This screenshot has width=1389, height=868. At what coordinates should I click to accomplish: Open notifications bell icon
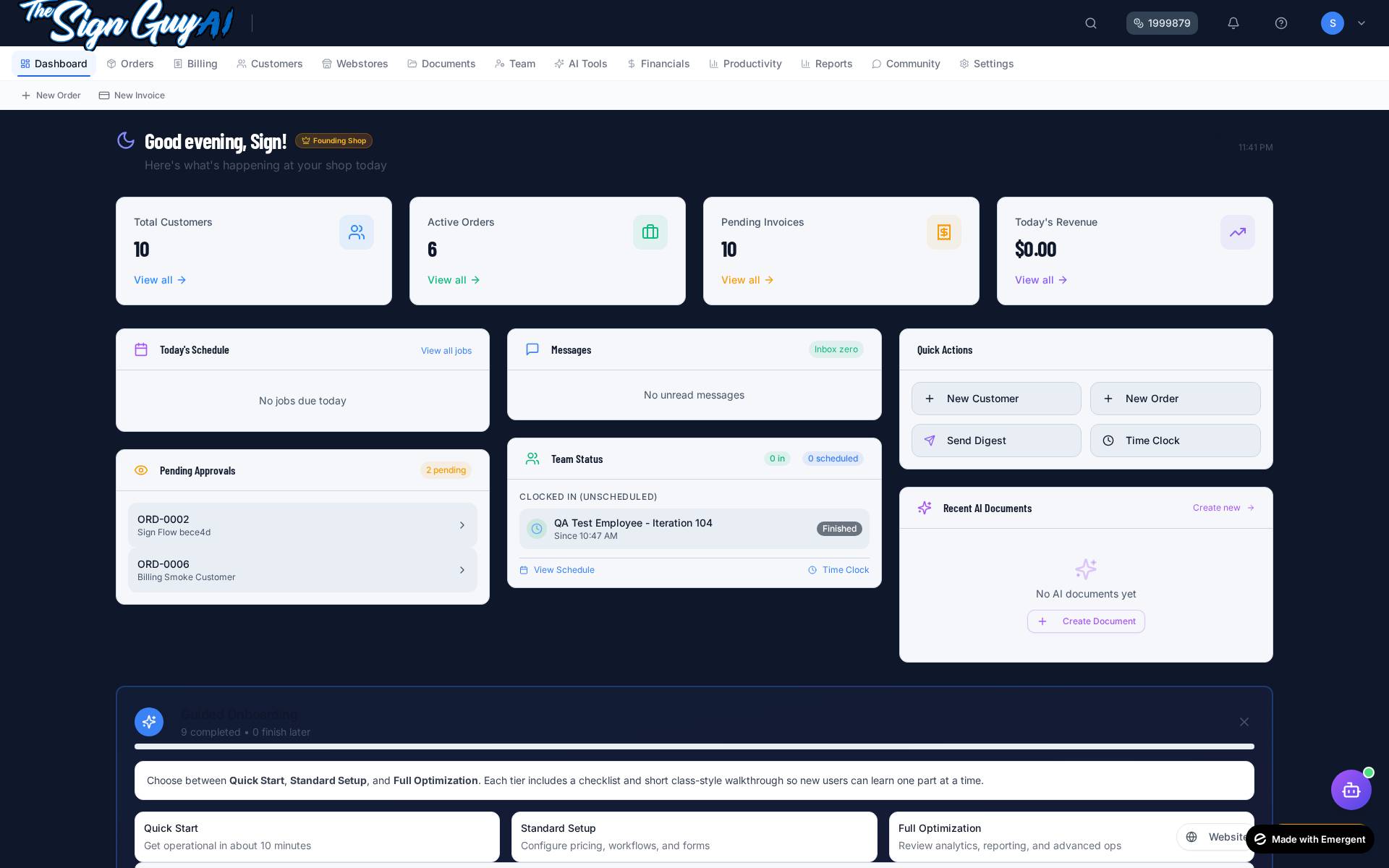click(1233, 23)
